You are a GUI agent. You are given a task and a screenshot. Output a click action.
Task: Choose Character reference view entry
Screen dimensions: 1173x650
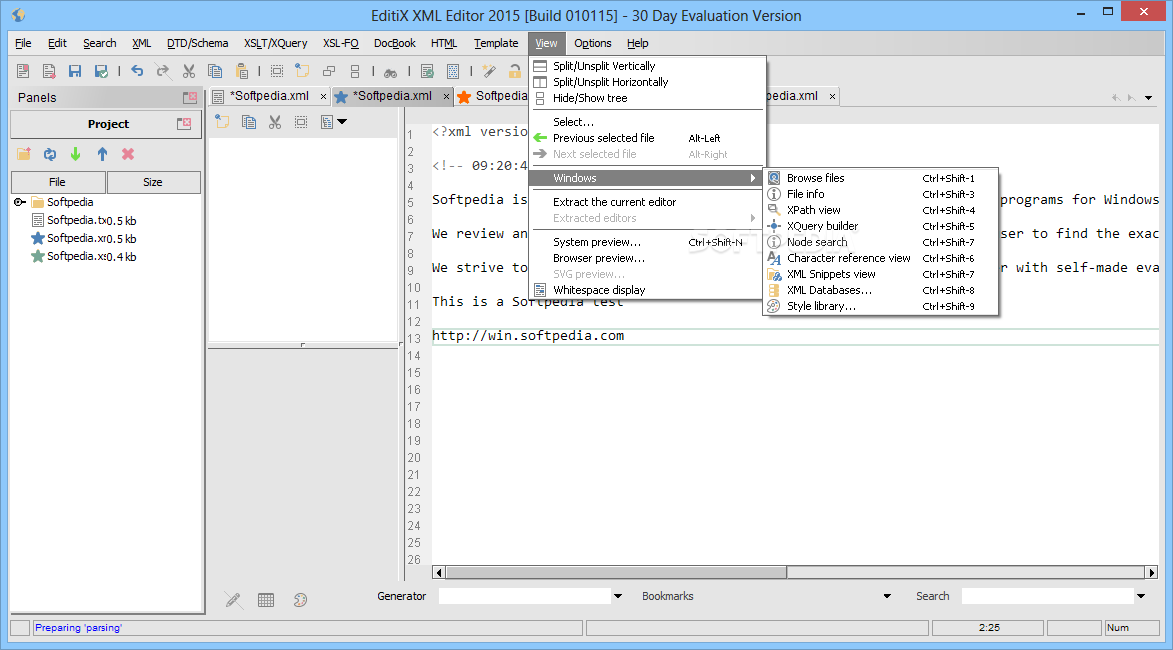tap(880, 258)
